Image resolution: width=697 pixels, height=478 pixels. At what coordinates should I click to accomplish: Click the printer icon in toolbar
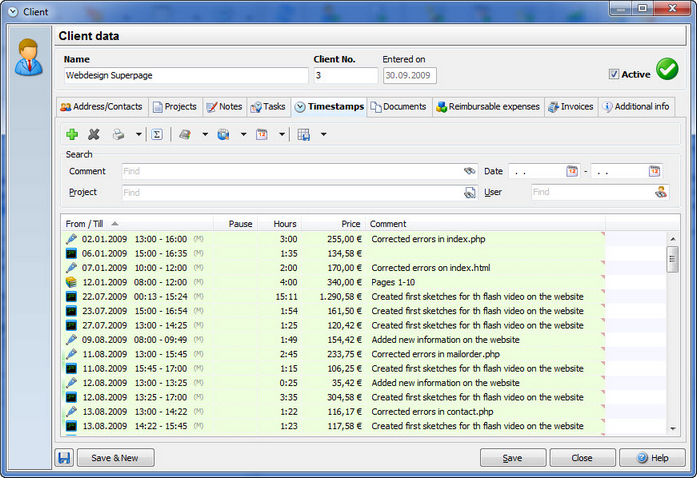pyautogui.click(x=118, y=134)
